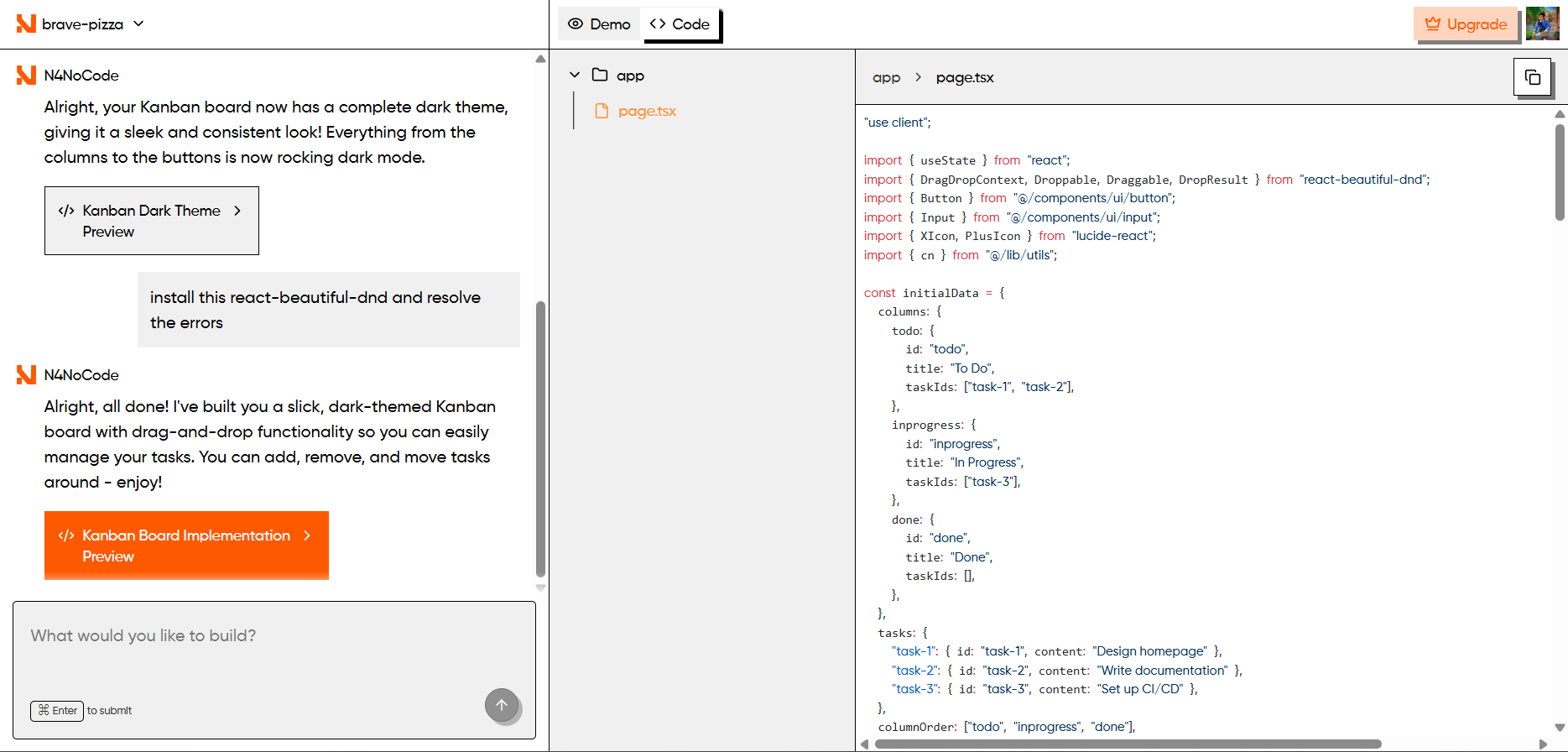The height and width of the screenshot is (752, 1568).
Task: Click the Upgrade button
Action: pyautogui.click(x=1466, y=24)
